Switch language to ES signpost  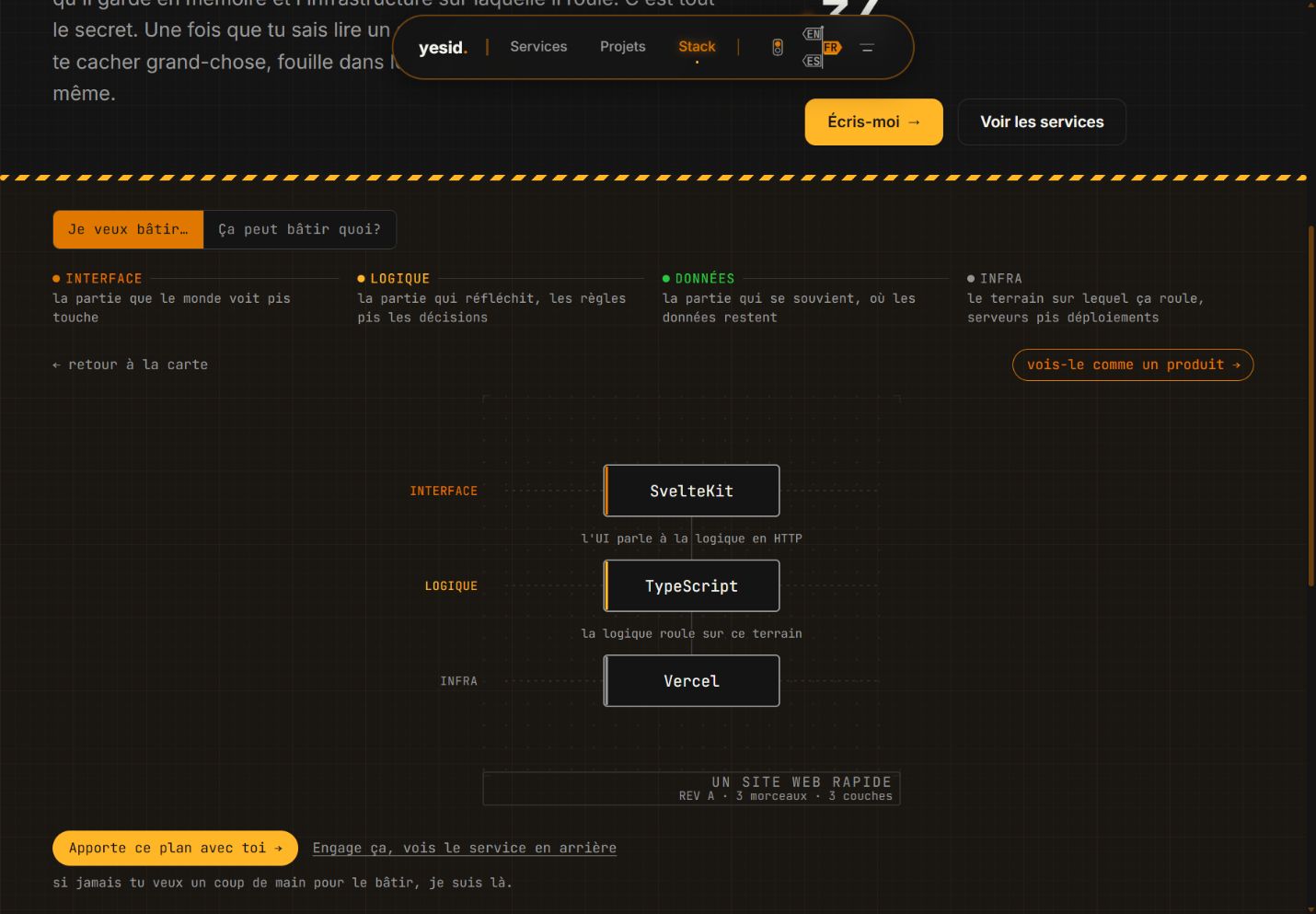click(812, 62)
